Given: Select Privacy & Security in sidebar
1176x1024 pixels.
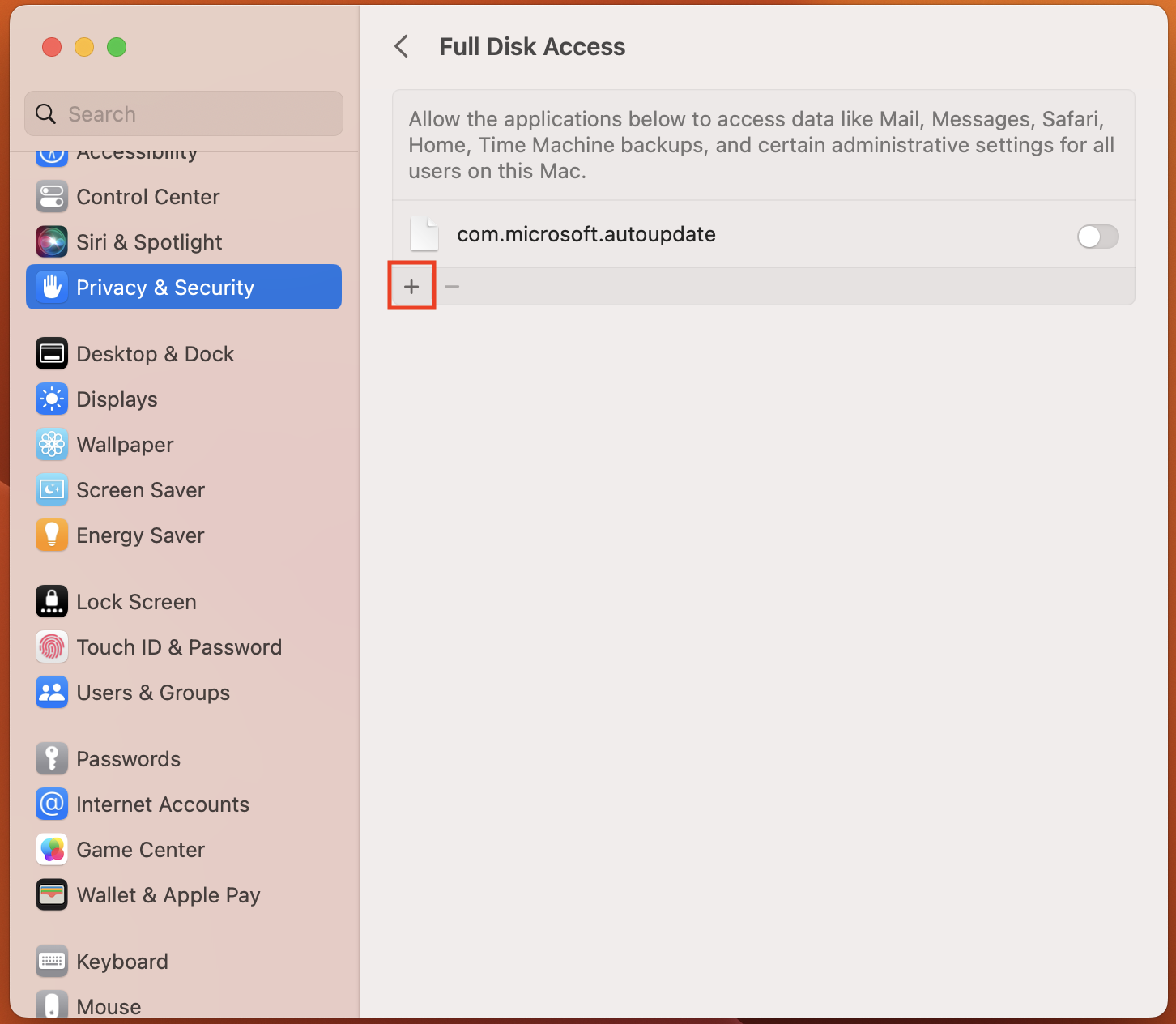Looking at the screenshot, I should pyautogui.click(x=184, y=287).
